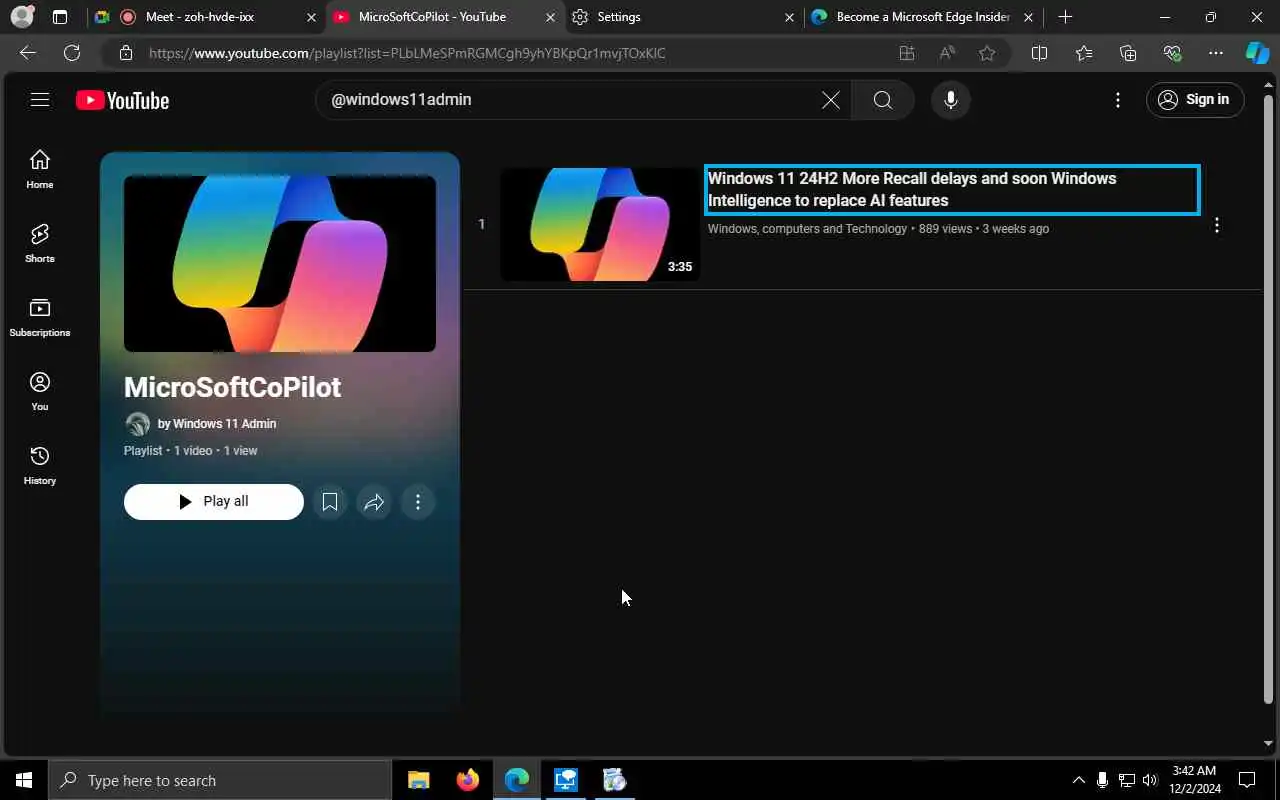Refresh the current page
1280x800 pixels.
click(72, 53)
